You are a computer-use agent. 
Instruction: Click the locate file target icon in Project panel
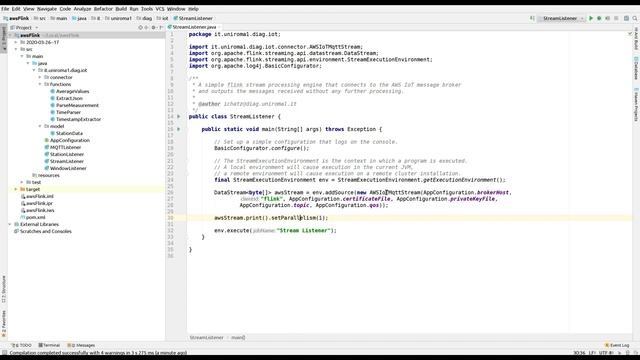[140, 28]
